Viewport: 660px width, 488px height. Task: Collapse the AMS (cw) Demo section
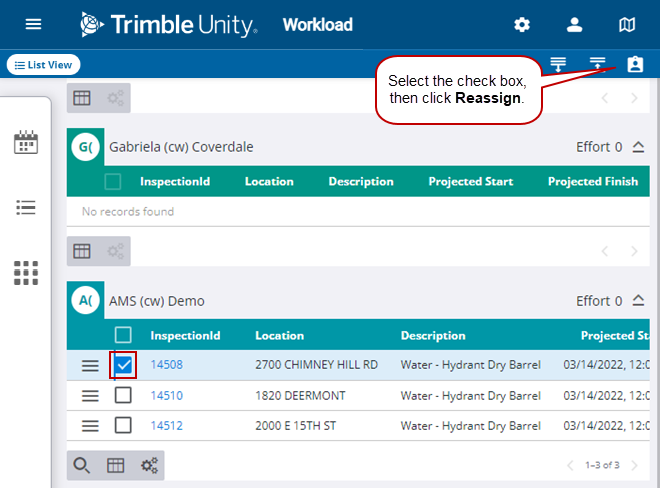point(638,301)
